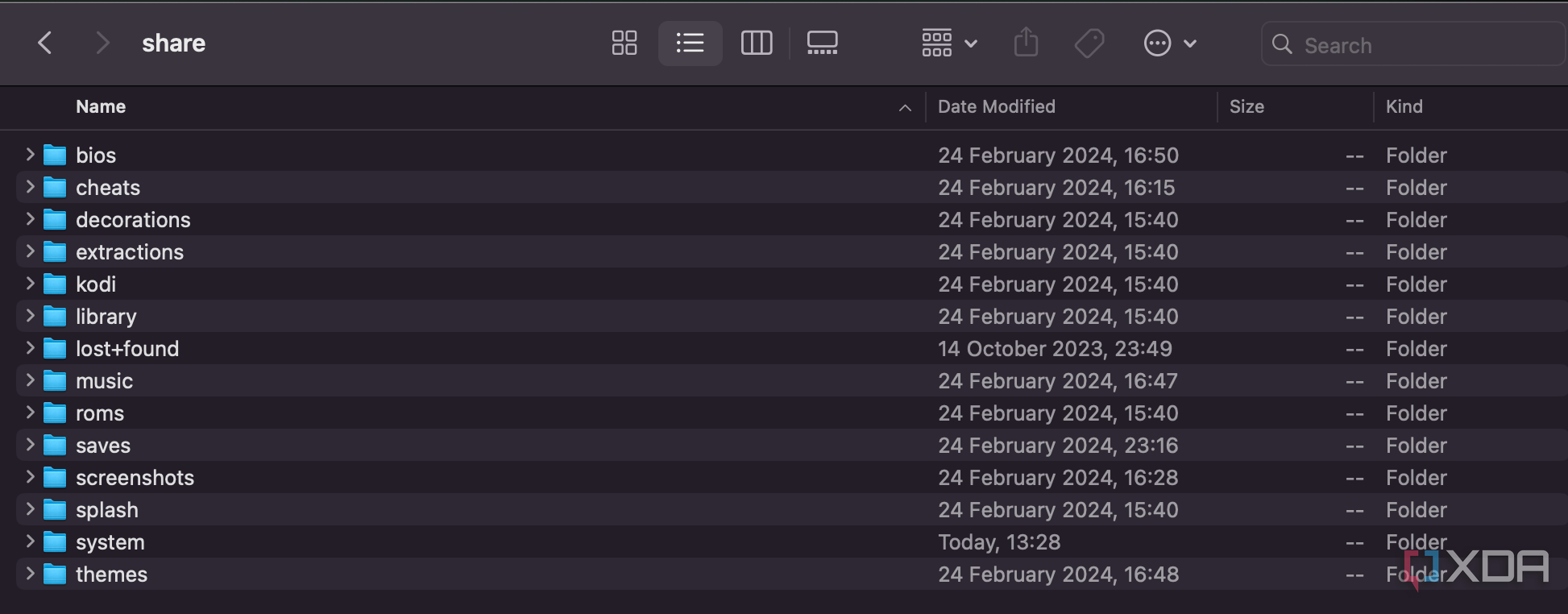The image size is (1568, 614).
Task: Expand the screenshots folder disclosure arrow
Action: click(x=30, y=476)
